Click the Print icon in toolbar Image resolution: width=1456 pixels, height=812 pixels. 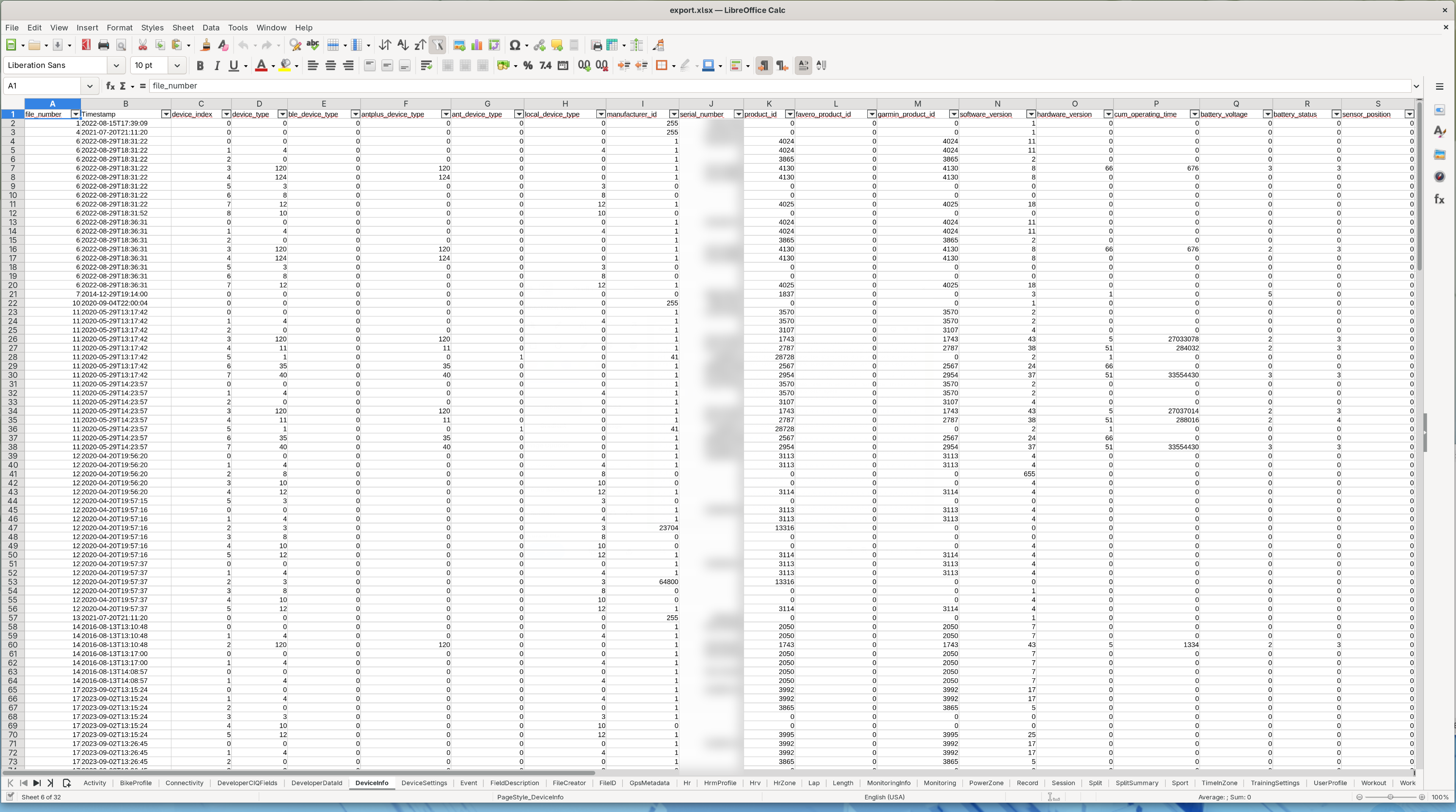tap(103, 45)
